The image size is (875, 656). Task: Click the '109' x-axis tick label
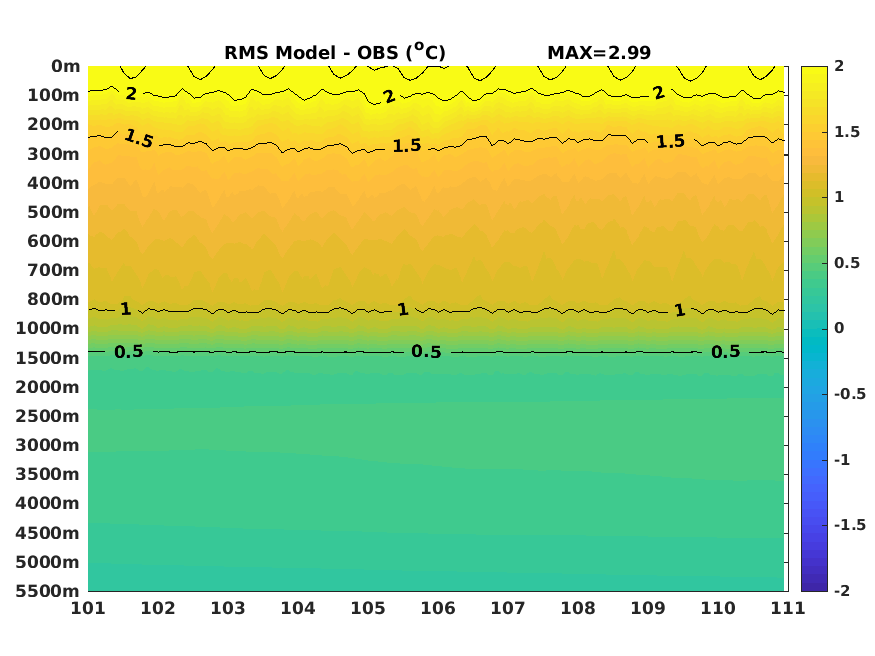[648, 608]
